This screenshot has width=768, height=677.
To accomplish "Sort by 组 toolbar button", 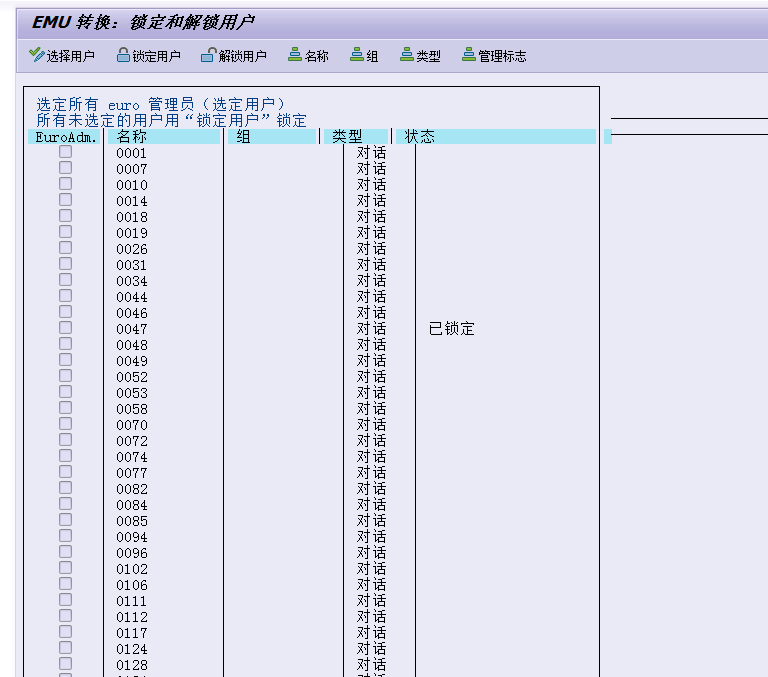I will (364, 55).
